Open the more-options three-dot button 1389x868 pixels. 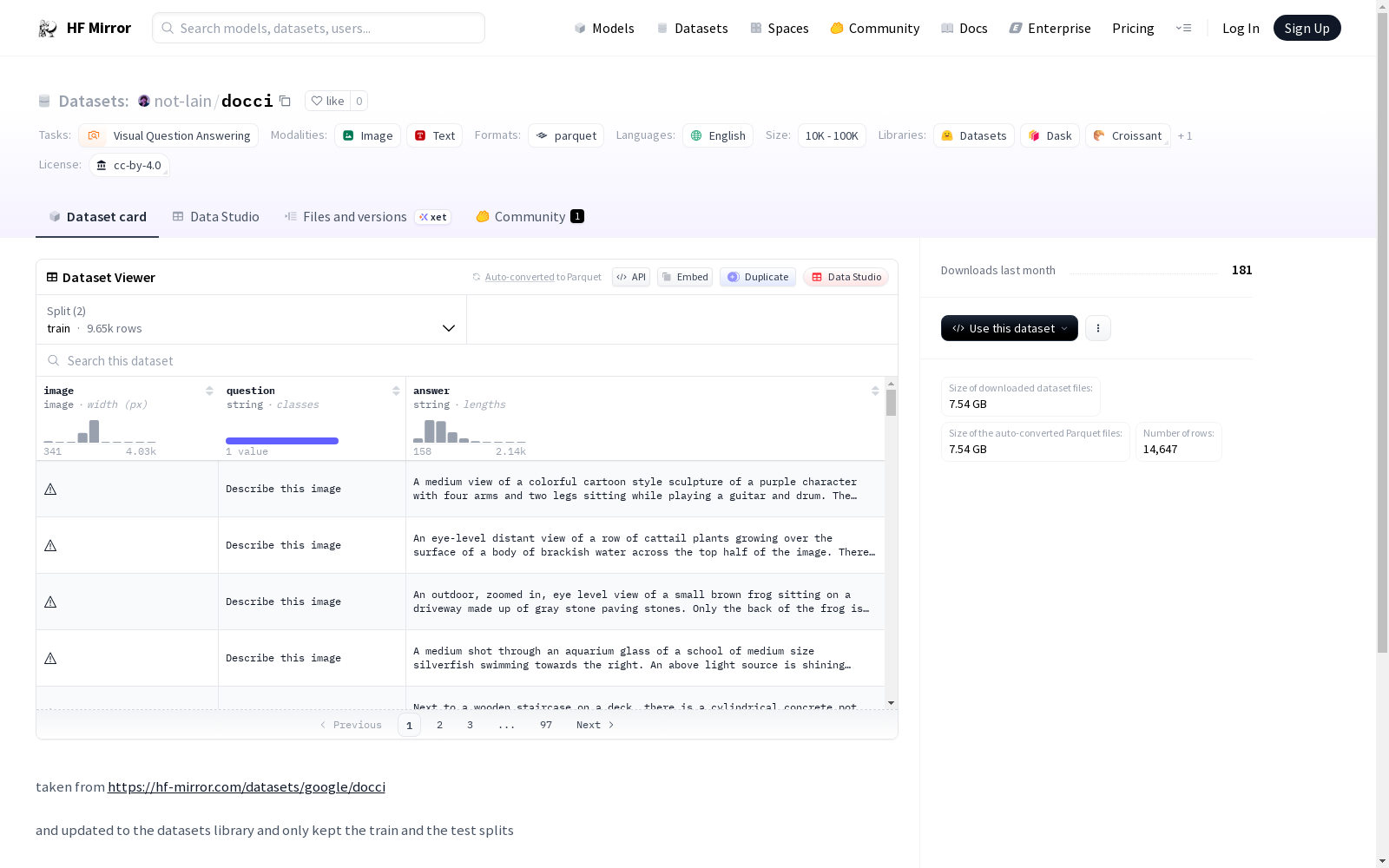(1098, 328)
